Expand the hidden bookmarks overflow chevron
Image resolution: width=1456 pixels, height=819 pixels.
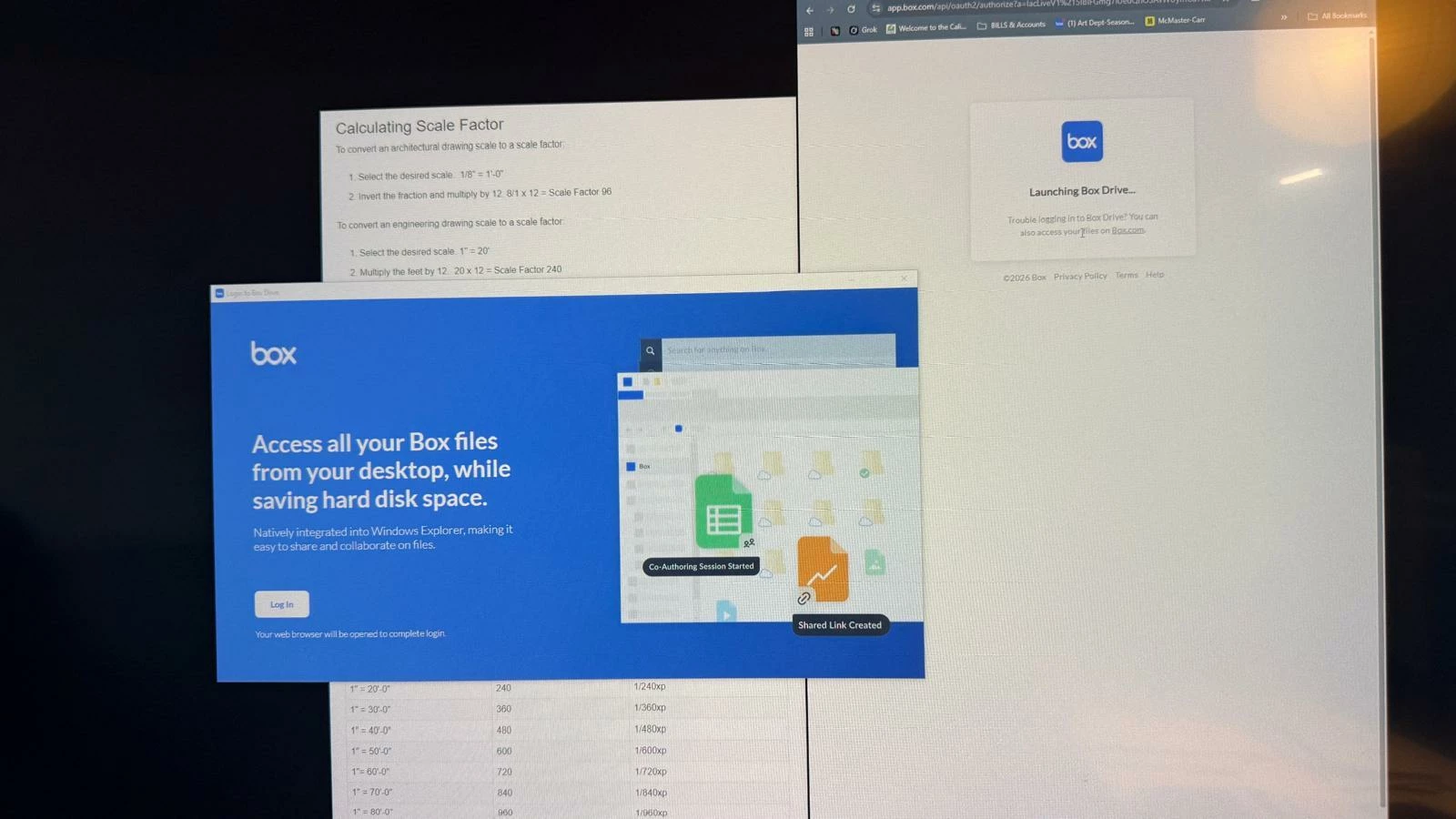click(1284, 17)
